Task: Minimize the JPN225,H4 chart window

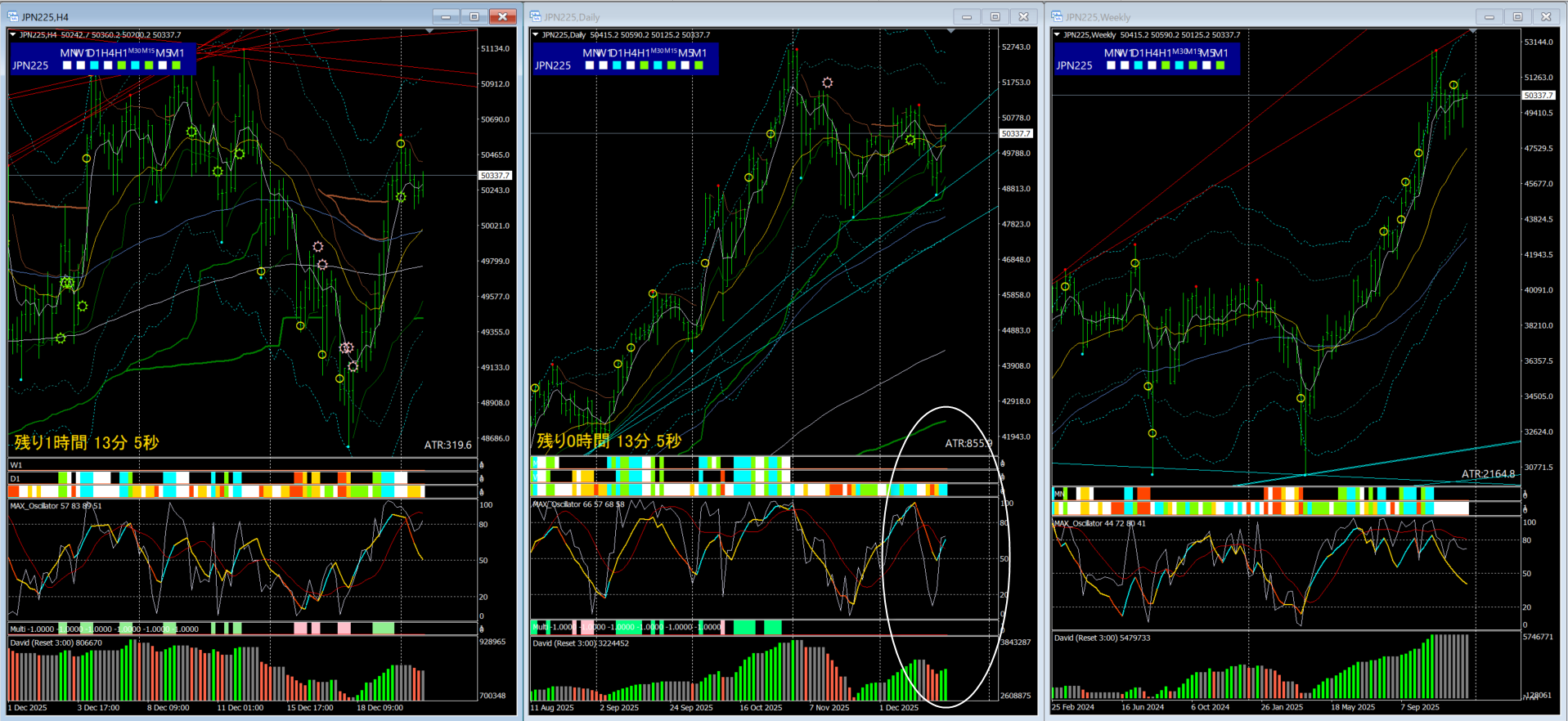Action: pyautogui.click(x=446, y=16)
